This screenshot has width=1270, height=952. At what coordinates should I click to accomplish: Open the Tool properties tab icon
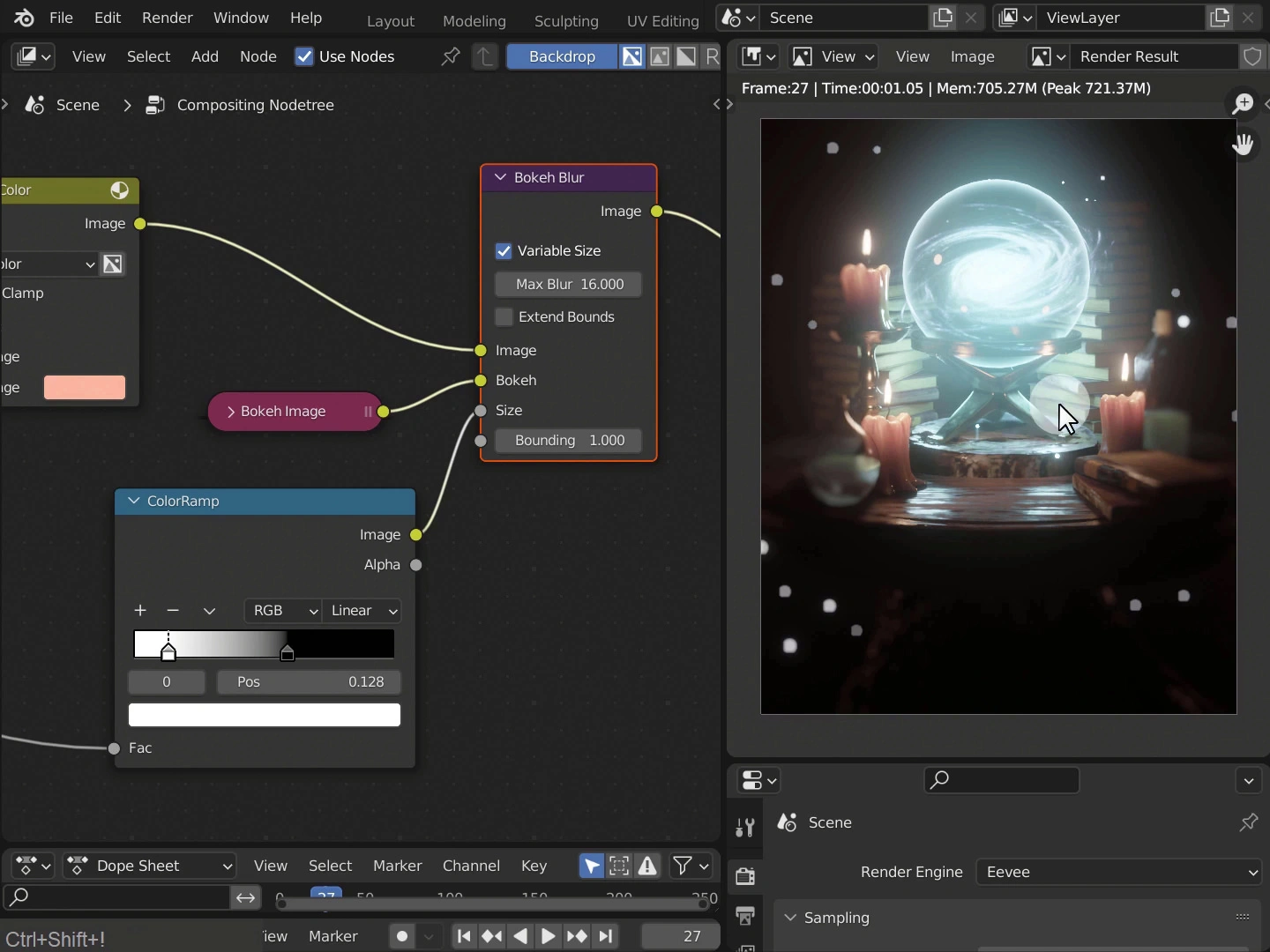tap(746, 827)
